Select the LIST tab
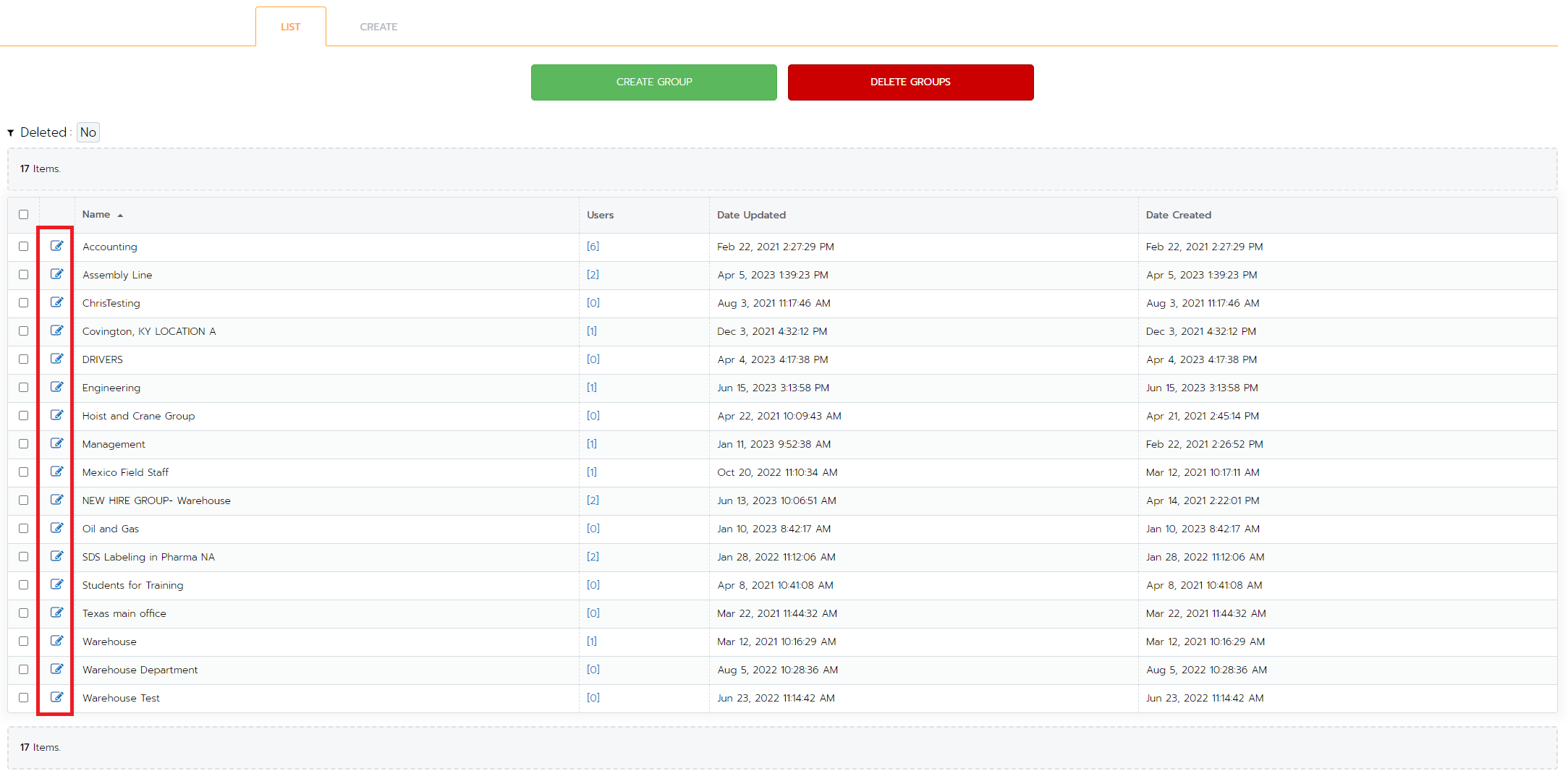The height and width of the screenshot is (784, 1568). click(x=290, y=26)
